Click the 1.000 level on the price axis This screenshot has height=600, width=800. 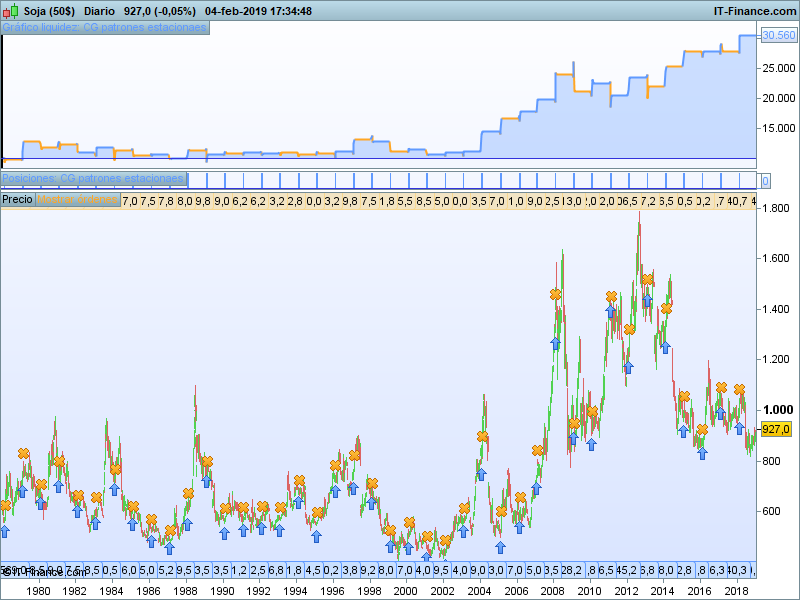coord(776,410)
